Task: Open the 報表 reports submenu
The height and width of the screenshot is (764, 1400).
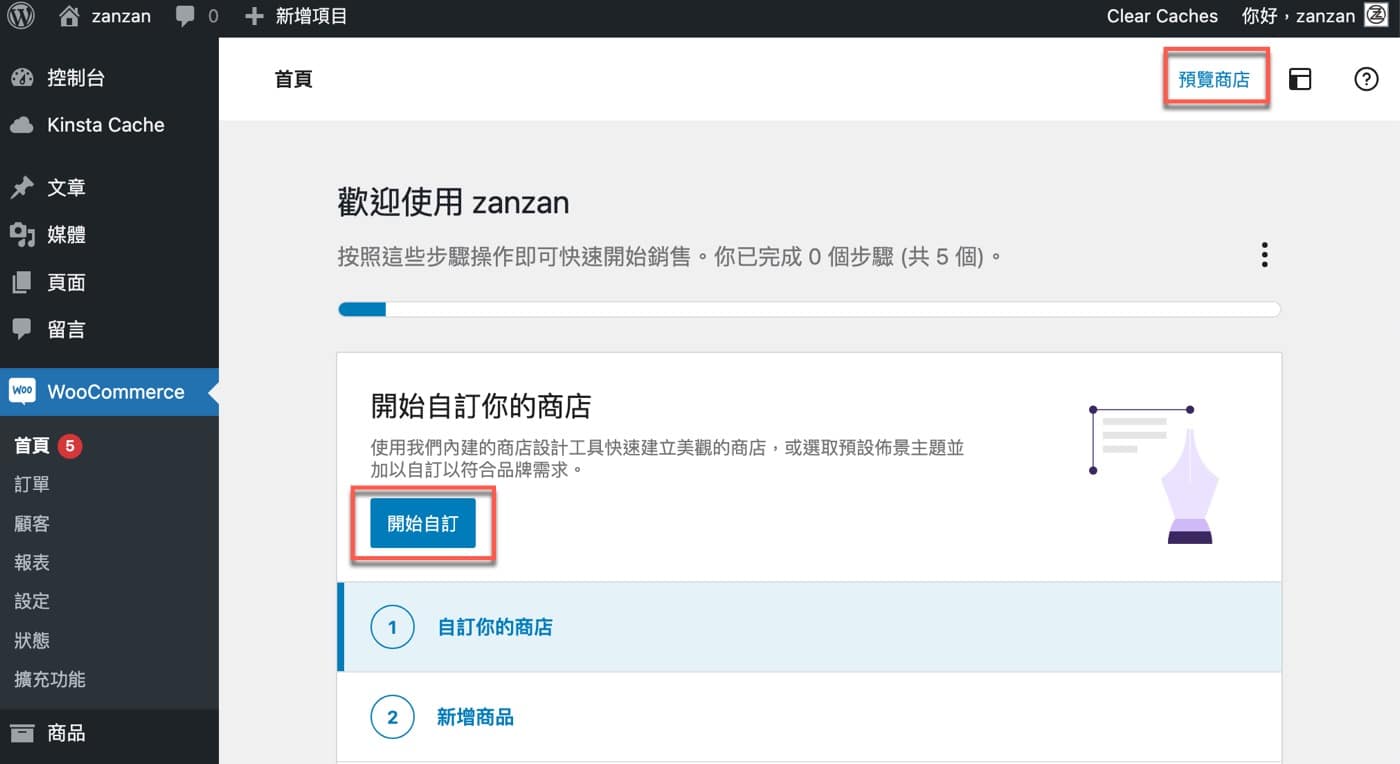Action: (x=32, y=563)
